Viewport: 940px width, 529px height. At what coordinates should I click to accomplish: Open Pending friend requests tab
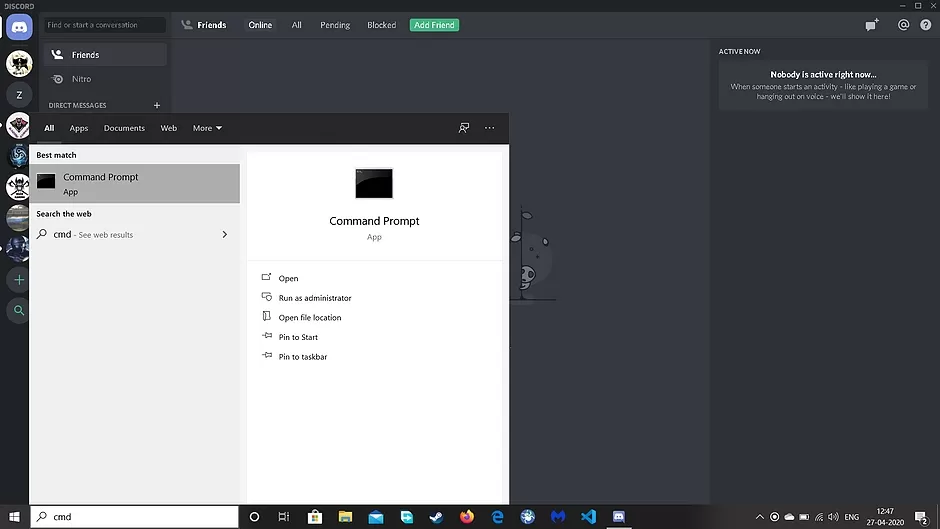335,25
